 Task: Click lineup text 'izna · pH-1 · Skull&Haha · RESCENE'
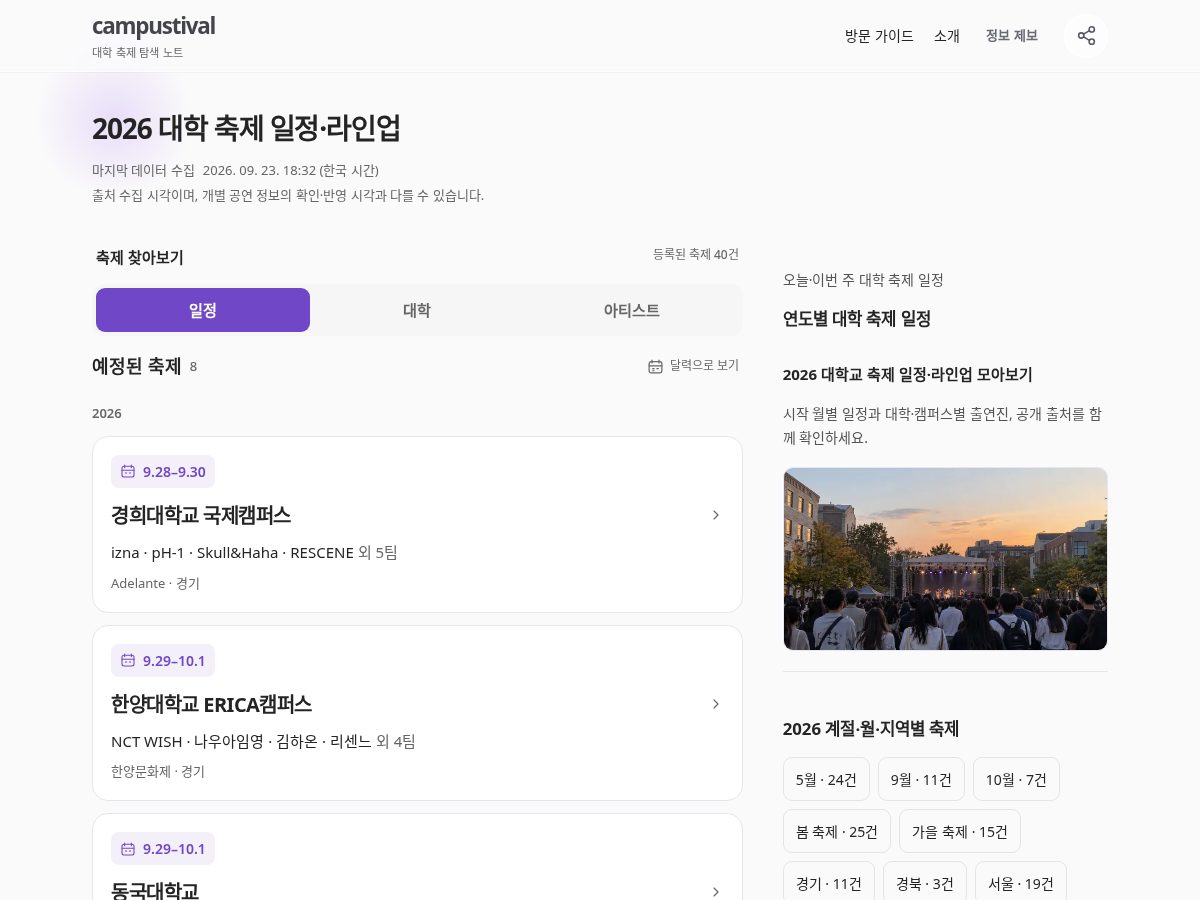click(232, 552)
